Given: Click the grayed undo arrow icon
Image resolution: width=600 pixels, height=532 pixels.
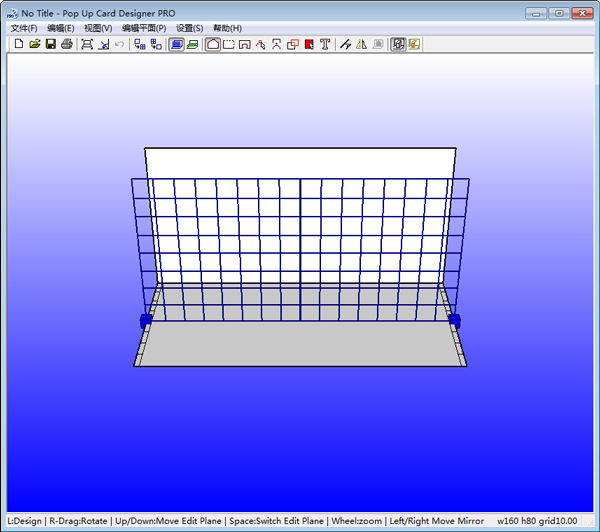Looking at the screenshot, I should pos(119,44).
